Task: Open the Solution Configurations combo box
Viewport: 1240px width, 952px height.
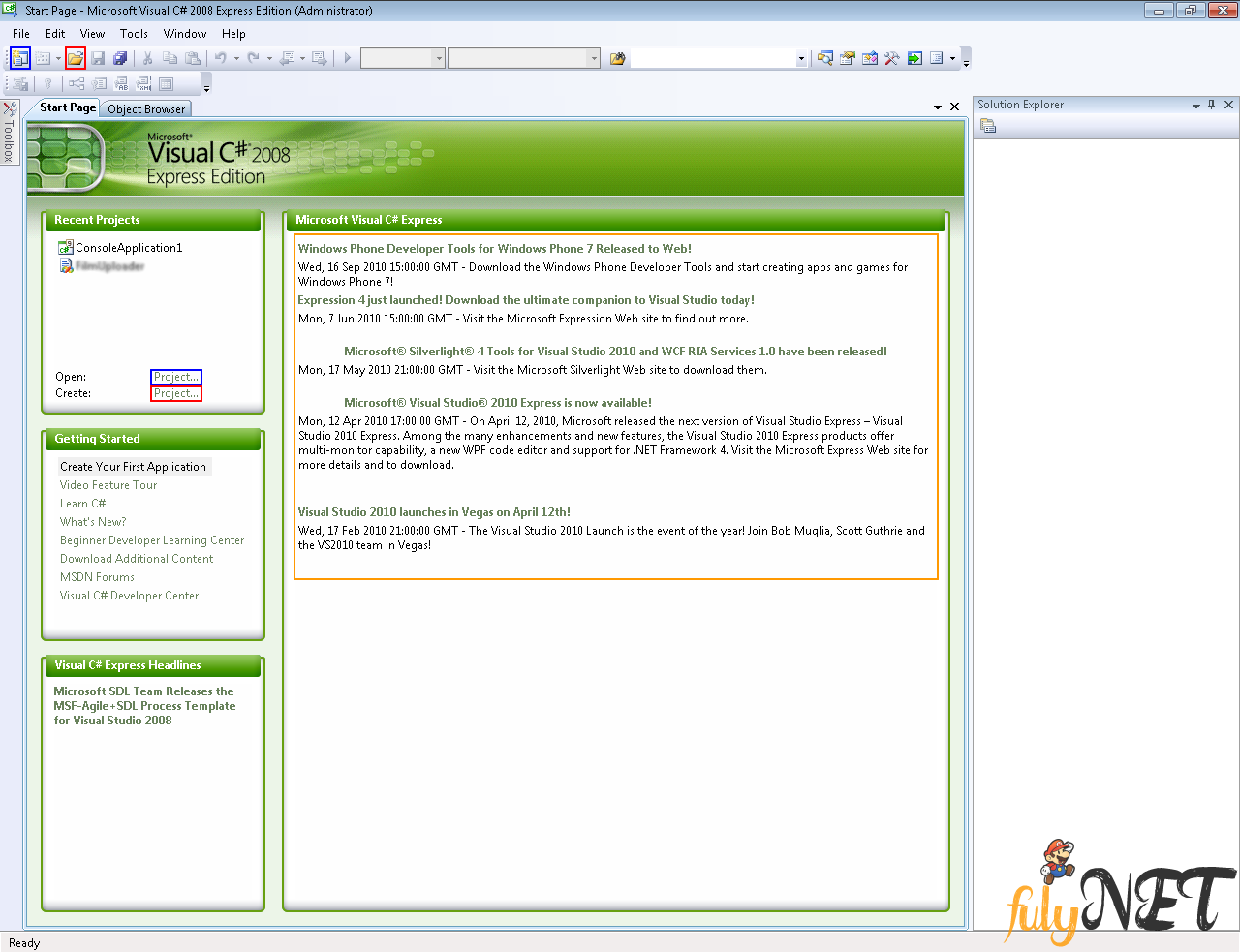Action: [403, 58]
